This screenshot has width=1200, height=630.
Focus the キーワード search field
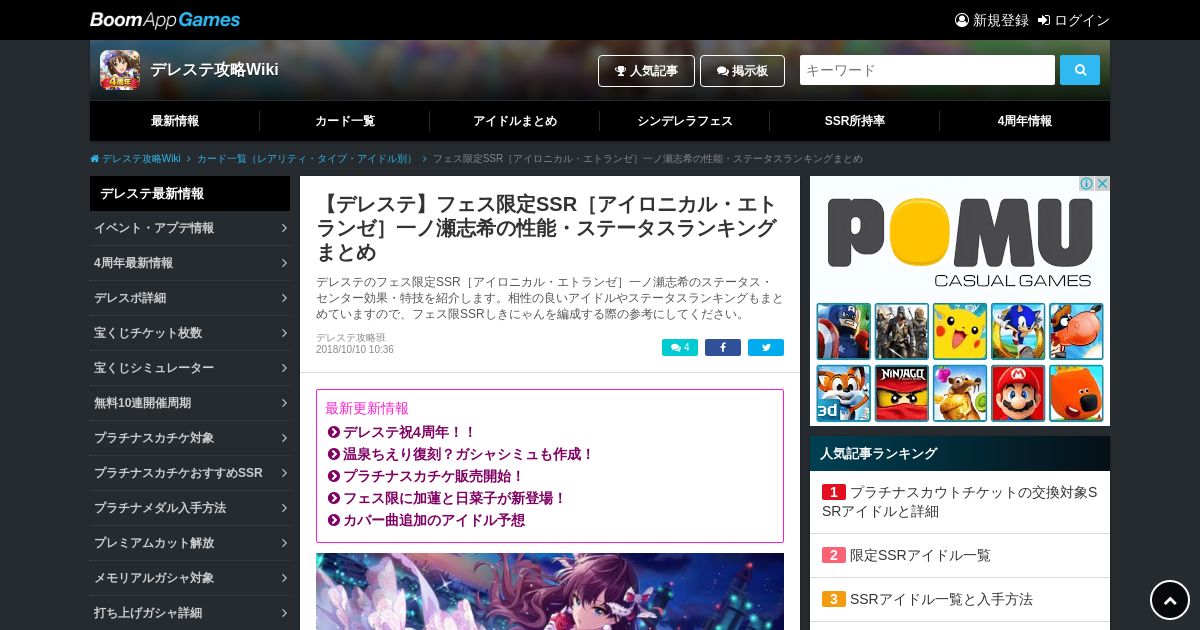[927, 70]
